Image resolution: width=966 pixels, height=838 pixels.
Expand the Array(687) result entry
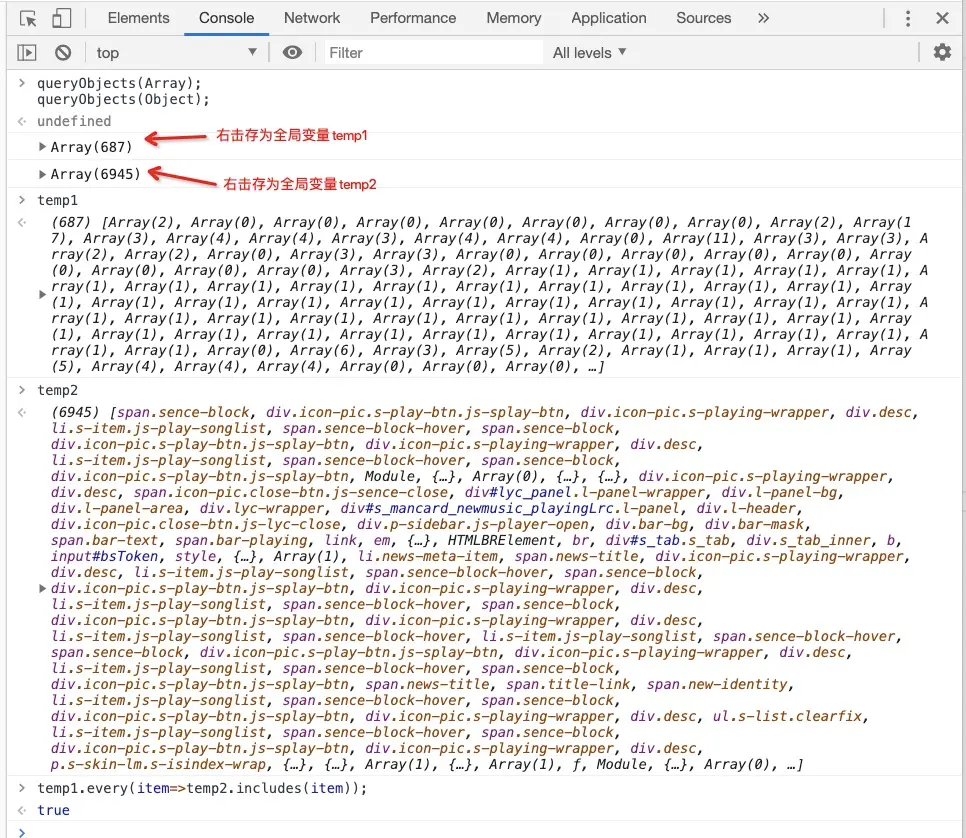[x=44, y=145]
